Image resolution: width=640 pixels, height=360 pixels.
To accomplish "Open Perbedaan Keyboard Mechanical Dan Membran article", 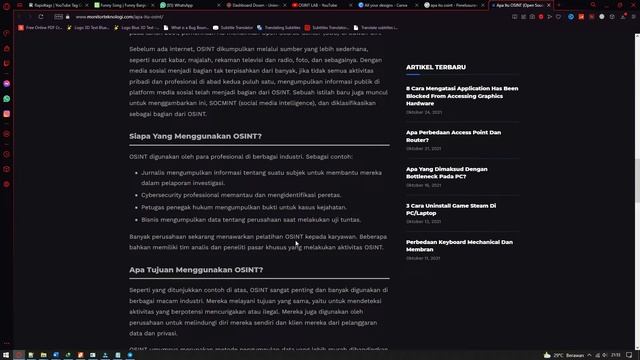I will pyautogui.click(x=459, y=246).
